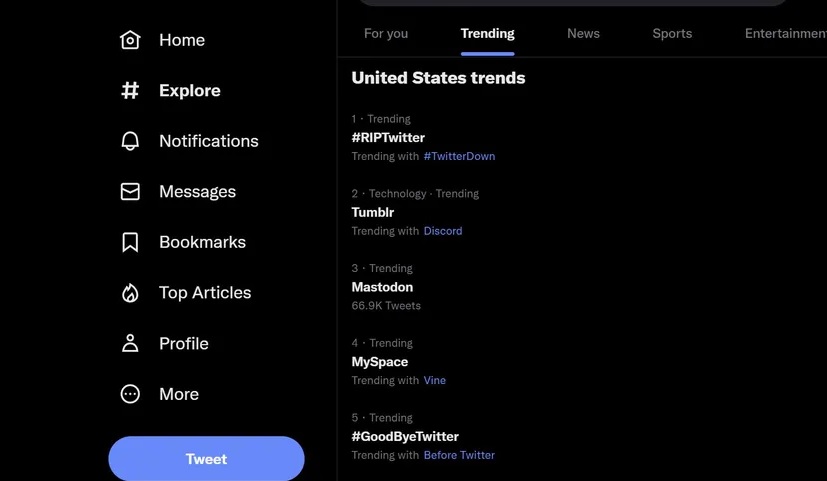The image size is (827, 481).
Task: Open the MySpace trending topic
Action: [380, 362]
